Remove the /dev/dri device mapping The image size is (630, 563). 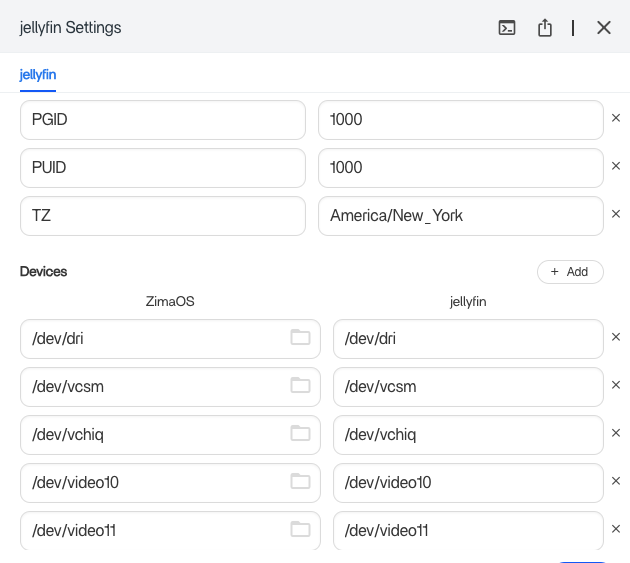(x=616, y=338)
